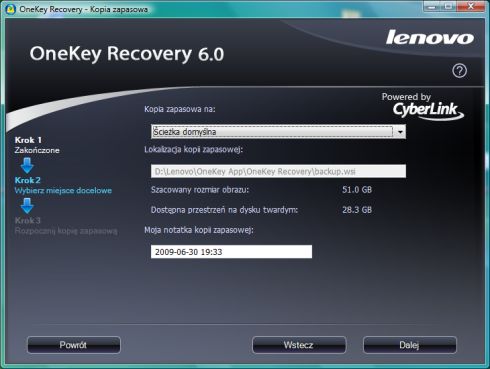Screen dimensions: 490x369
Task: Click the OneKey Recovery title bar icon
Action: pyautogui.click(x=10, y=9)
